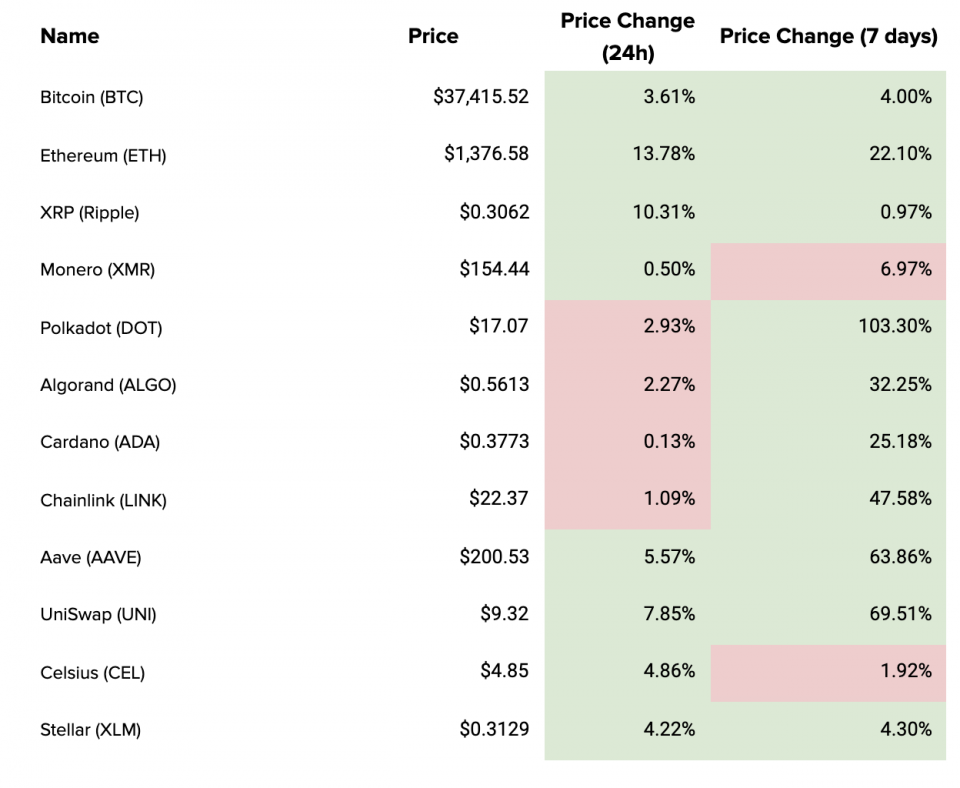Select the Ethereum (ETH) row name
The height and width of the screenshot is (788, 960).
point(103,156)
